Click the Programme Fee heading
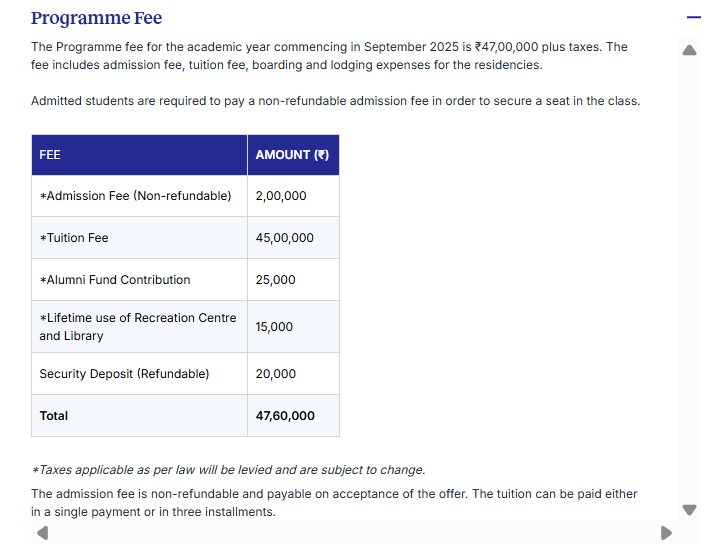Viewport: 727px width, 552px height. pyautogui.click(x=96, y=18)
